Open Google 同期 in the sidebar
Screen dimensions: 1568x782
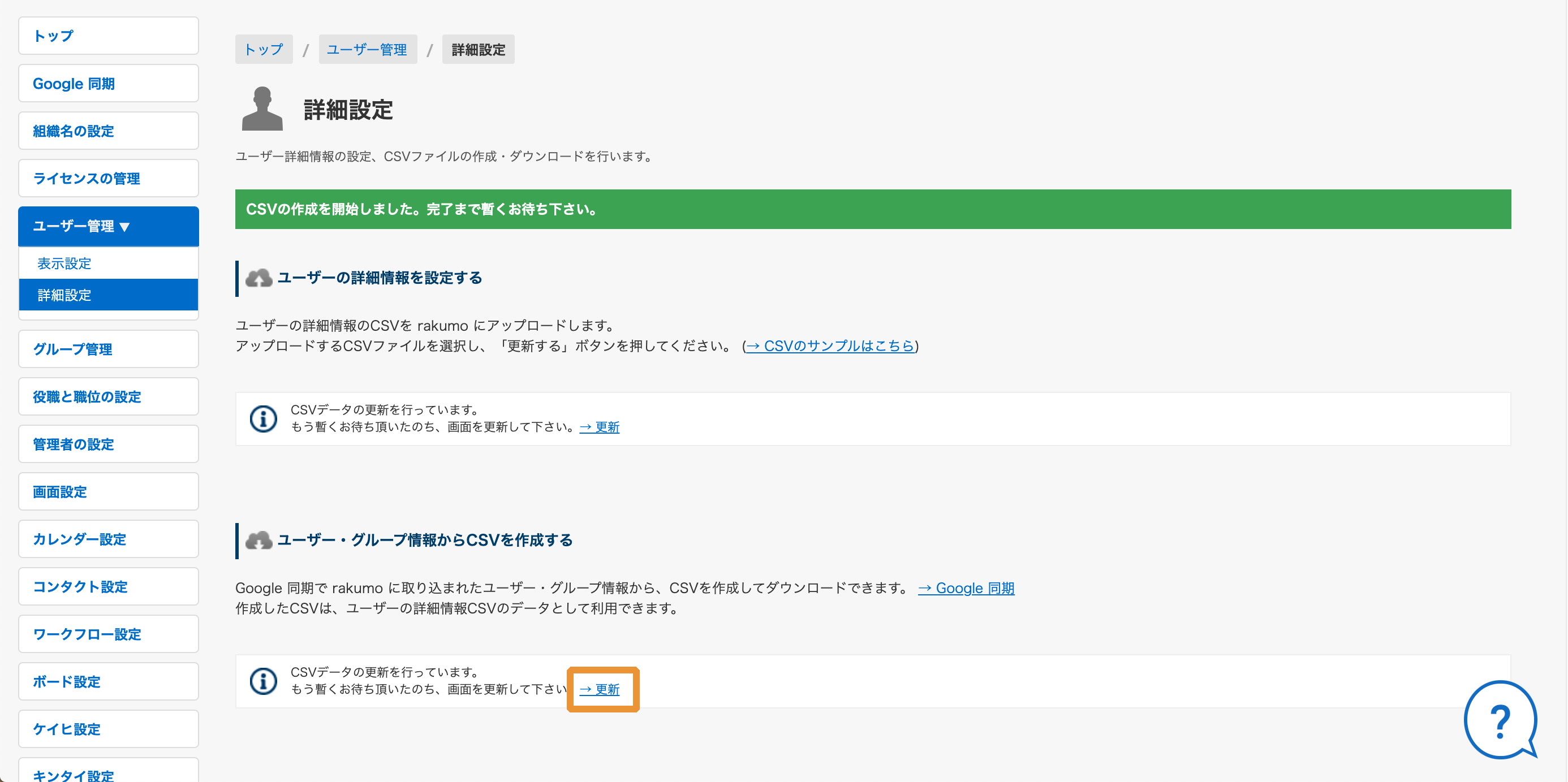[x=109, y=83]
